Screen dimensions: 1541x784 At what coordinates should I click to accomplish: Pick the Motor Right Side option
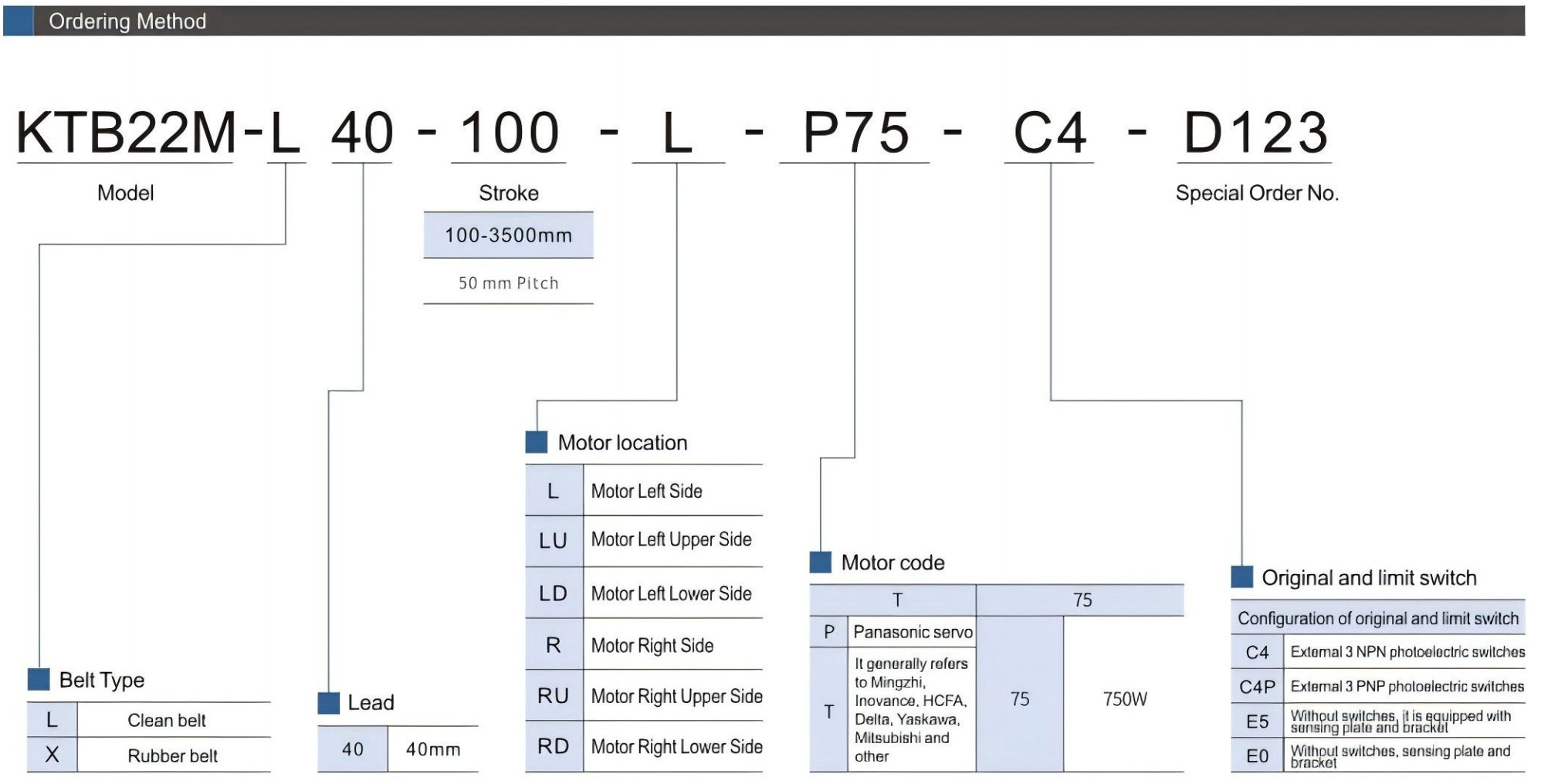pos(652,645)
